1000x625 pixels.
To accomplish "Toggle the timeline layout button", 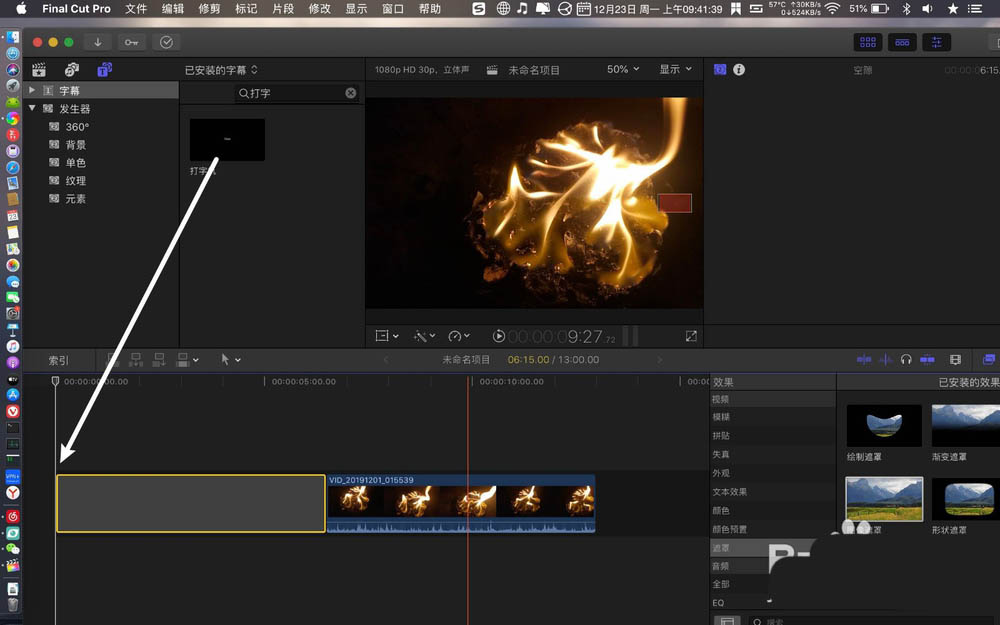I will (x=902, y=42).
